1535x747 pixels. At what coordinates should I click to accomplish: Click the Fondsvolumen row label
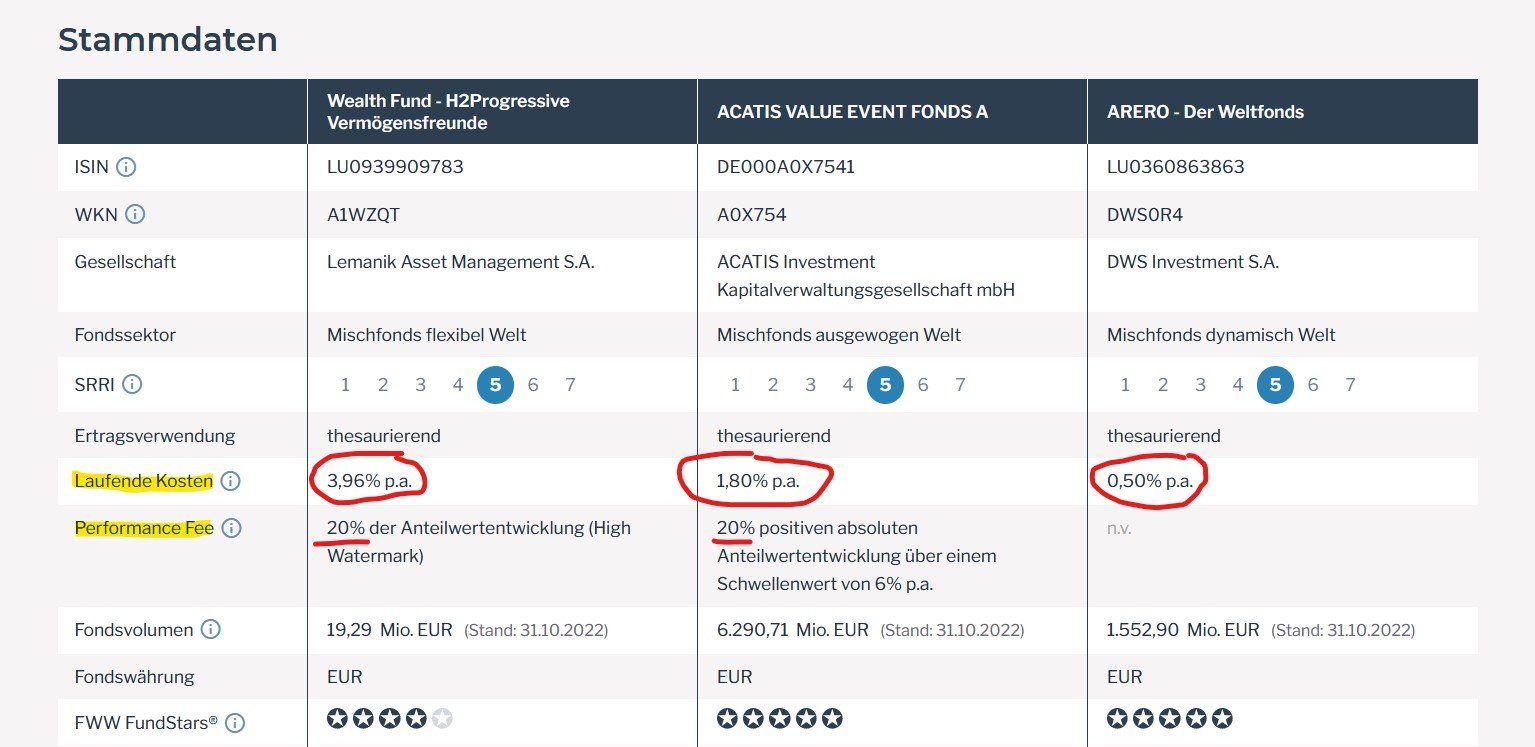click(x=134, y=630)
